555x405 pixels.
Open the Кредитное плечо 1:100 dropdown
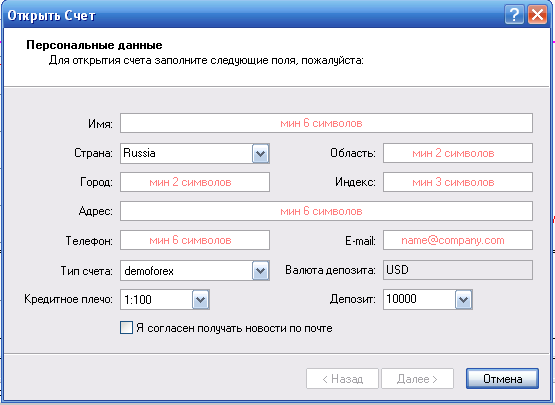tap(165, 300)
